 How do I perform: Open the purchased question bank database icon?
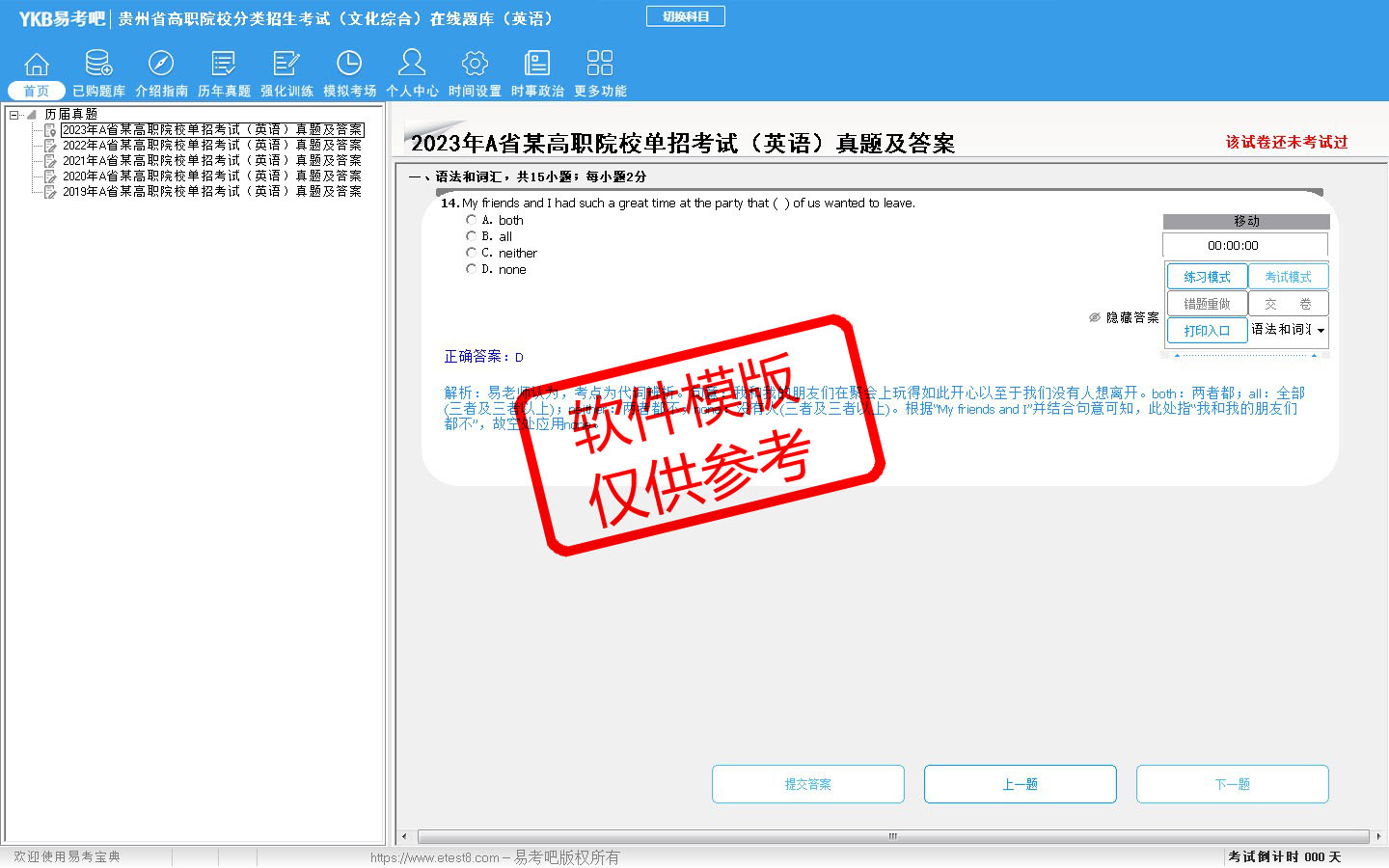98,64
